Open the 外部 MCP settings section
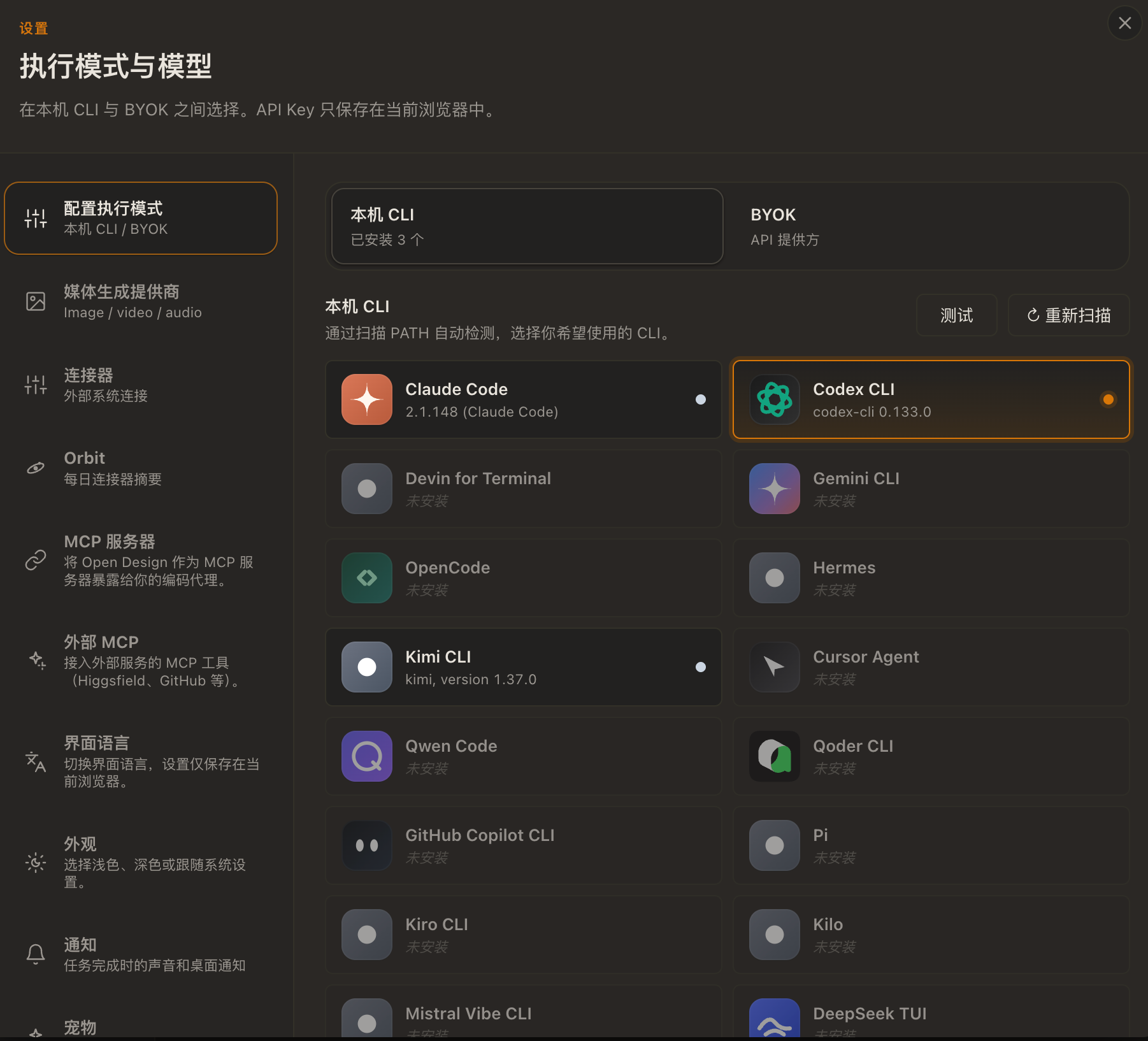 pos(141,661)
